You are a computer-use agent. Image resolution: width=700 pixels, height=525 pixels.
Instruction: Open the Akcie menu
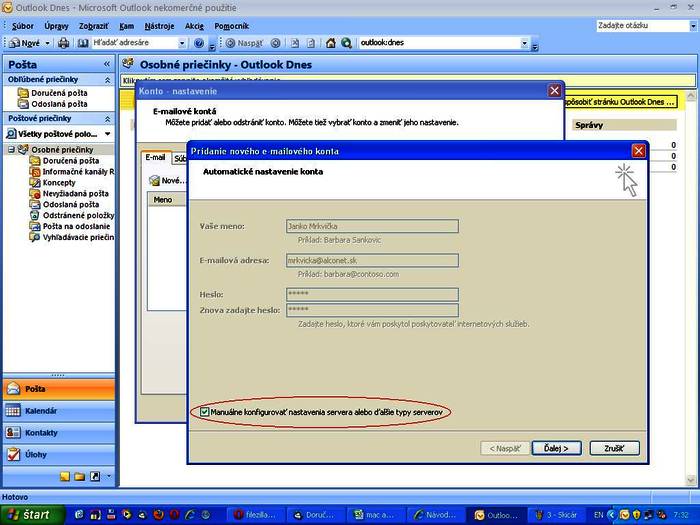coord(194,26)
